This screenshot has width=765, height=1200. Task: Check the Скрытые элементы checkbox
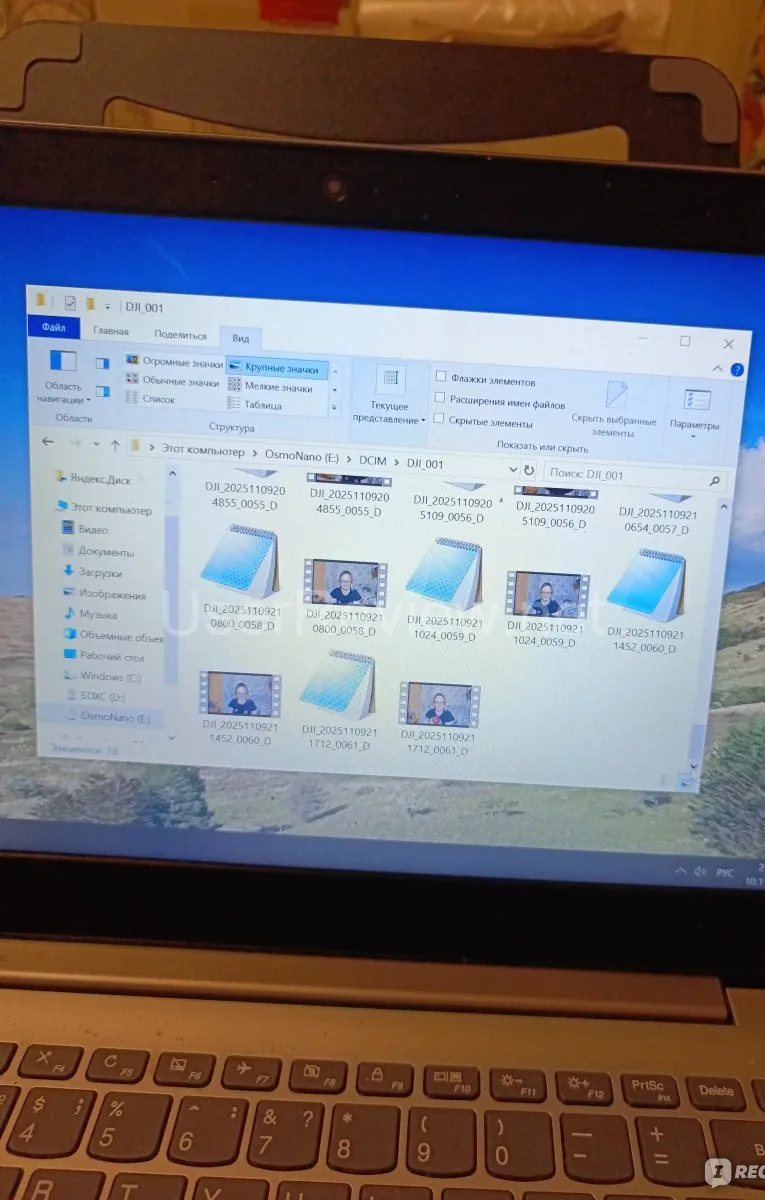(440, 419)
